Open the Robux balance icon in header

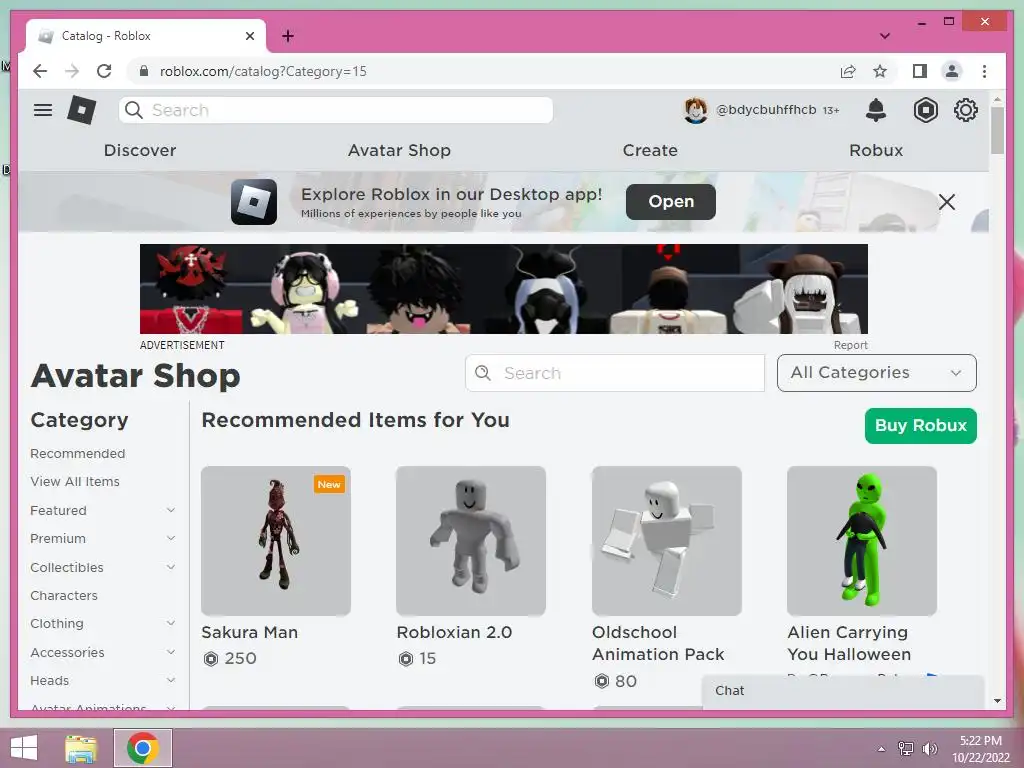[925, 110]
